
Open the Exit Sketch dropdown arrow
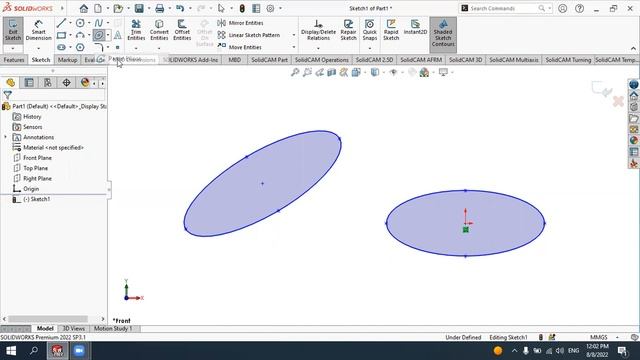point(13,48)
